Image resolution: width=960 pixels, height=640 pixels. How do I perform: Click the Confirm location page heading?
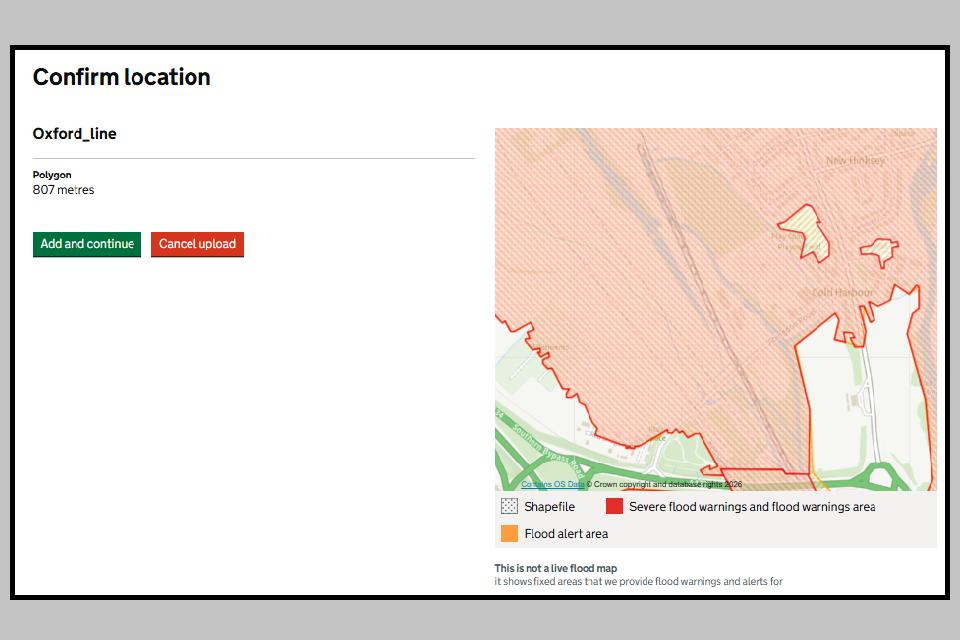[x=121, y=77]
